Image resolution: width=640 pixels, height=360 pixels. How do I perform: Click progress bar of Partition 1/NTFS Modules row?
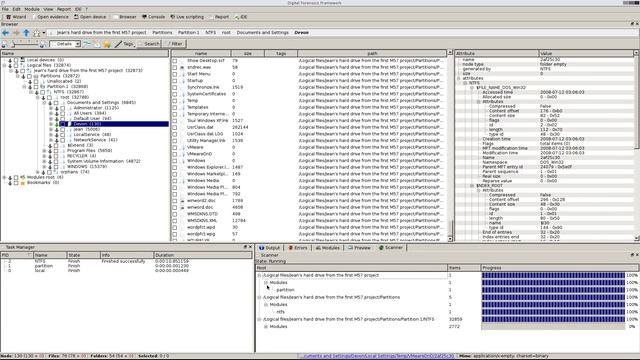pos(553,327)
